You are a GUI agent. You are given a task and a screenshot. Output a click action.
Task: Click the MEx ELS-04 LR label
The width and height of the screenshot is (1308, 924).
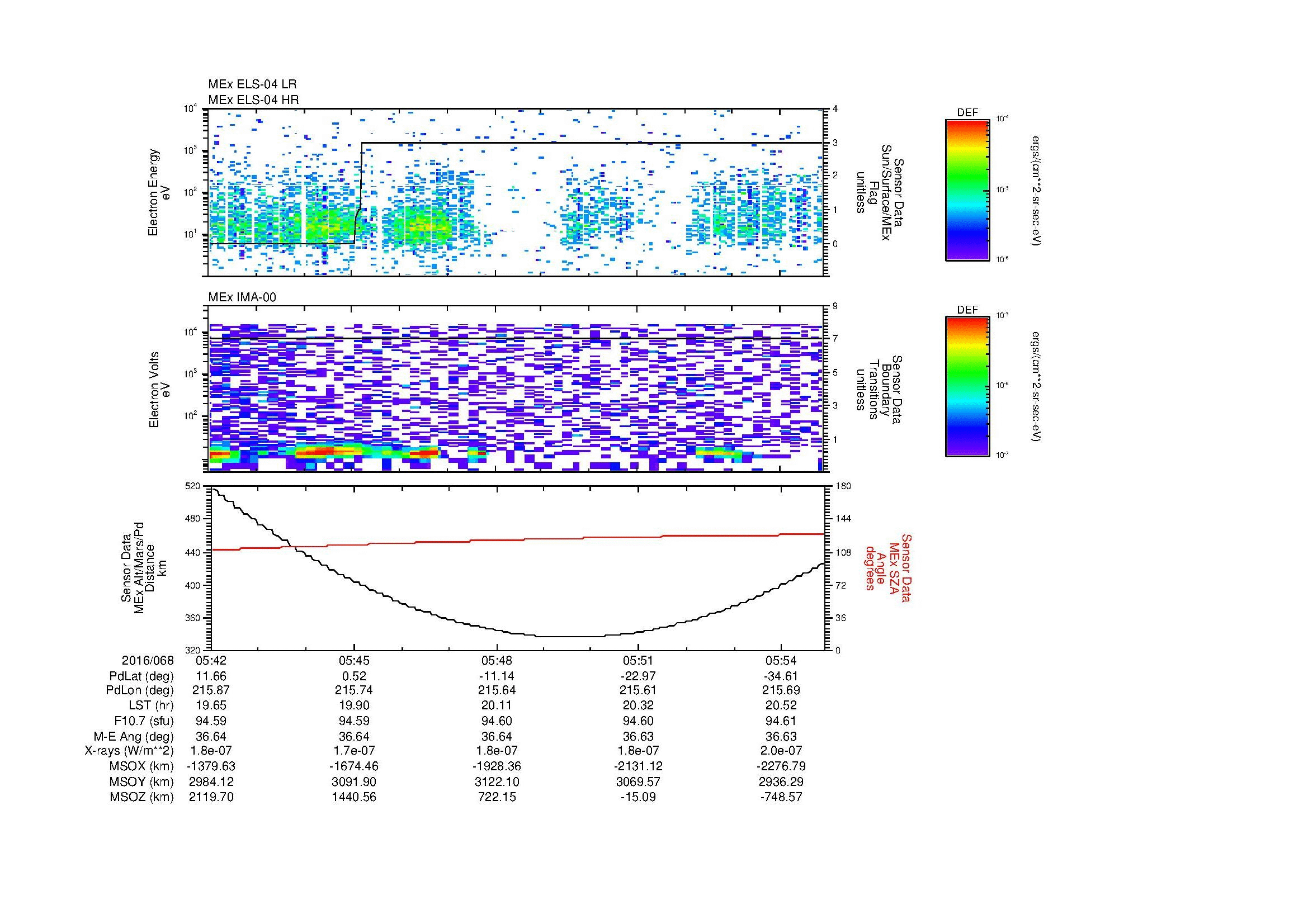pos(252,84)
